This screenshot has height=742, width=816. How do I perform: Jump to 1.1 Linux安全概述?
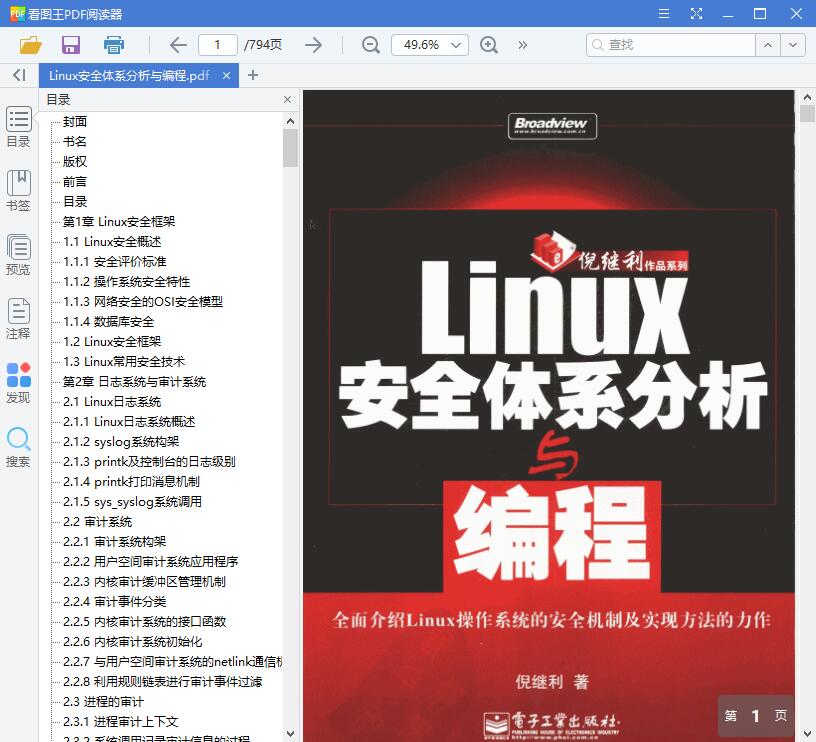[112, 242]
